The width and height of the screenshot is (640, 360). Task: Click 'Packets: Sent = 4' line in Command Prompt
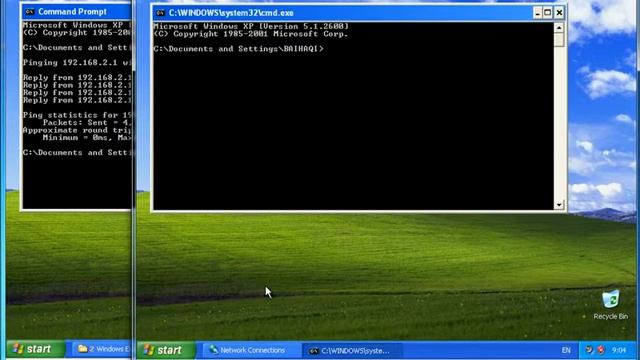tap(87, 123)
